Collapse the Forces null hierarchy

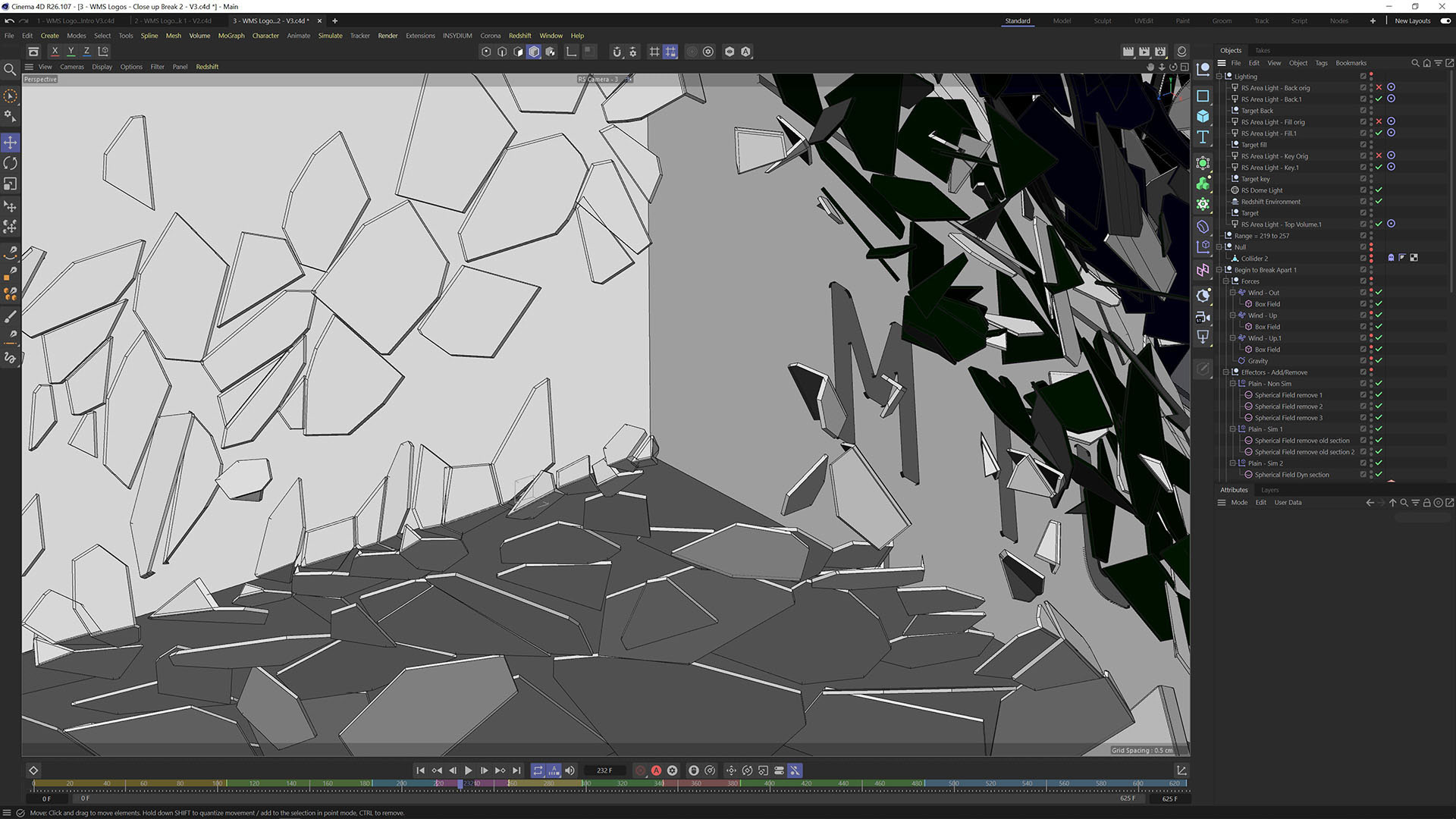(x=1226, y=281)
